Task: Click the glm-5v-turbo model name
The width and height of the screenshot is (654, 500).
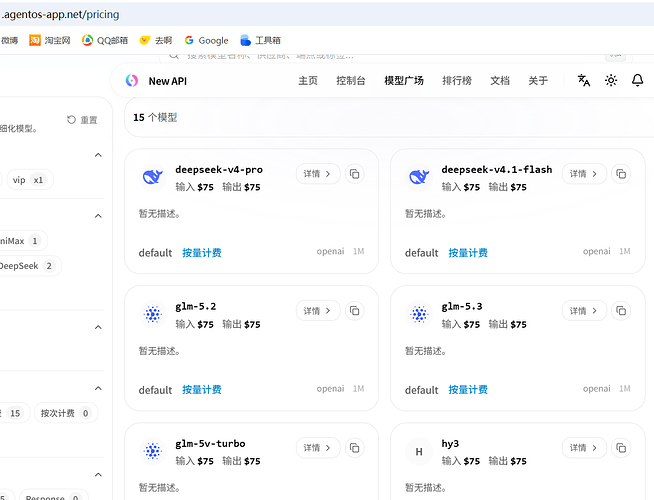Action: coord(210,444)
